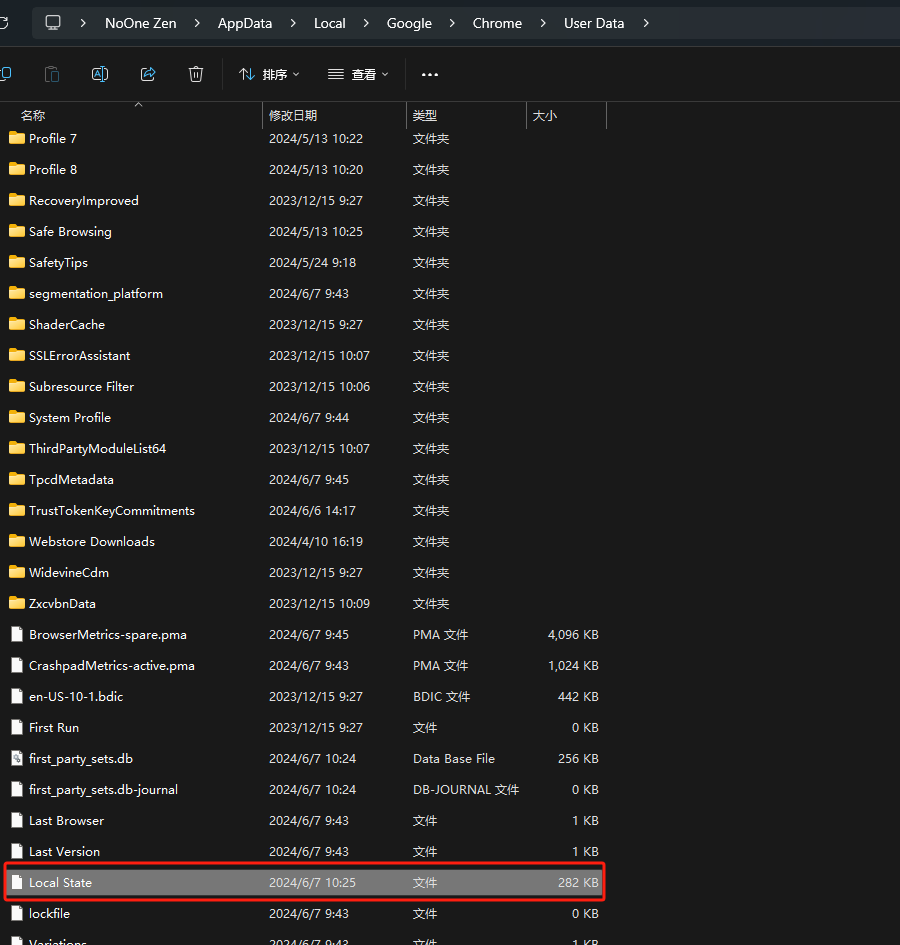Select the Safe Browsing folder
Screen dimensions: 900x945
[70, 232]
